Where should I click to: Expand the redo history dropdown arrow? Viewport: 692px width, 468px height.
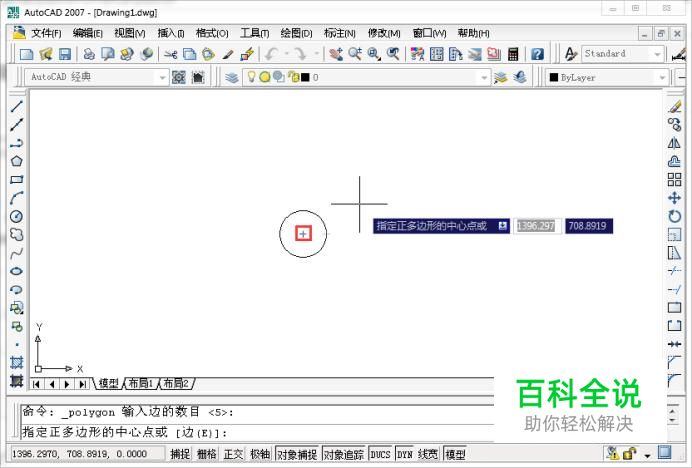(x=316, y=54)
